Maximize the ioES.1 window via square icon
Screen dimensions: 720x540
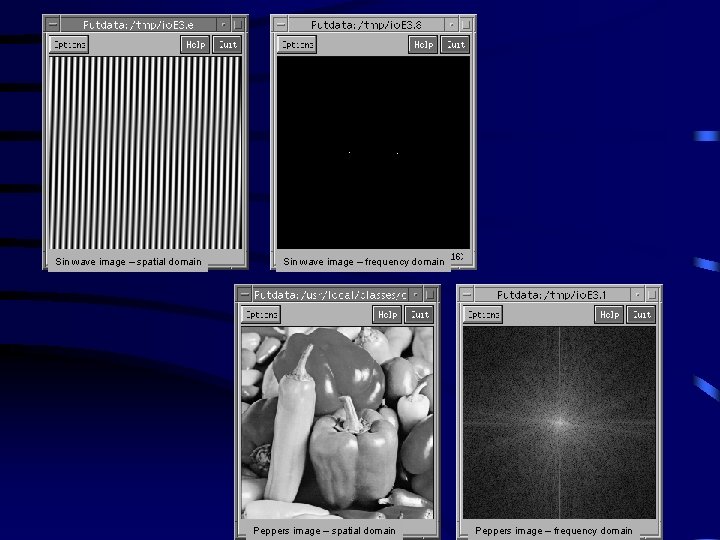point(652,294)
